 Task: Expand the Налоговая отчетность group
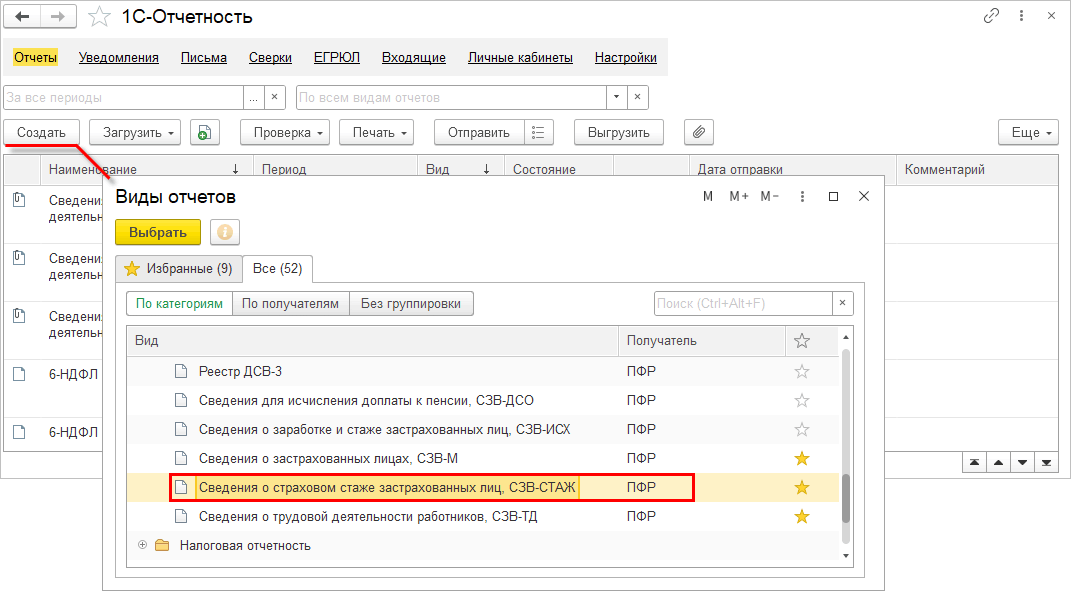click(142, 545)
